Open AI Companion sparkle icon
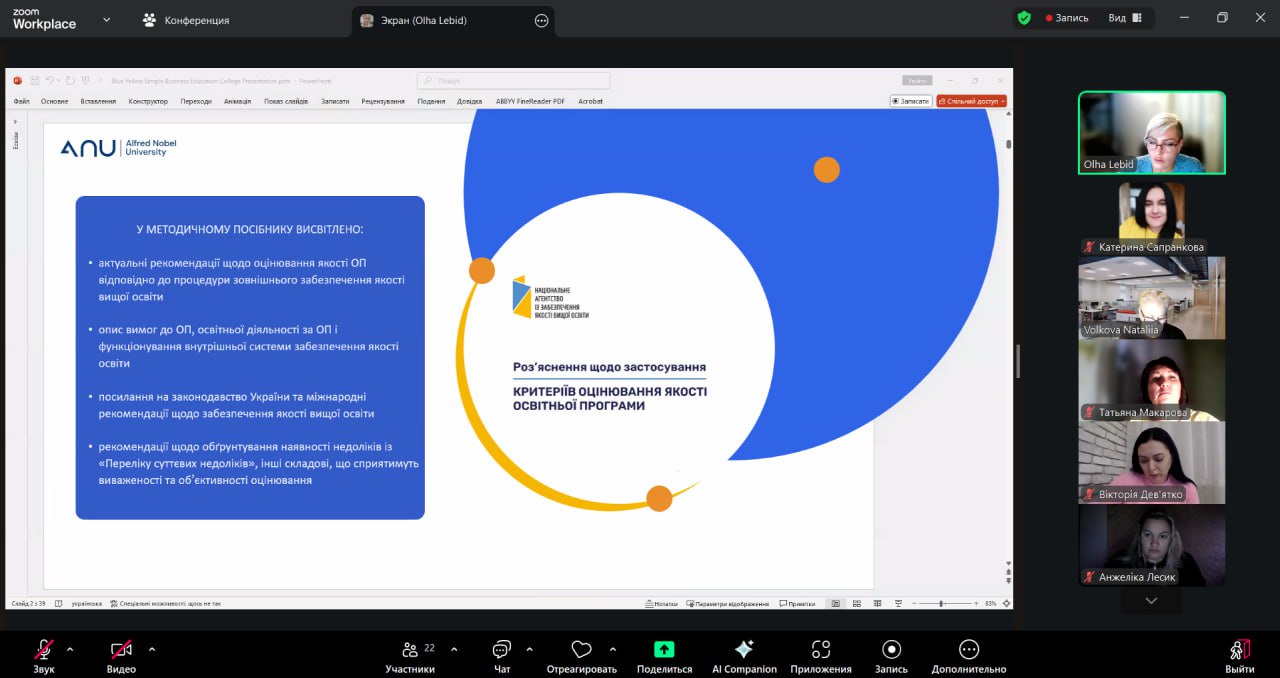This screenshot has width=1280, height=678. [744, 650]
